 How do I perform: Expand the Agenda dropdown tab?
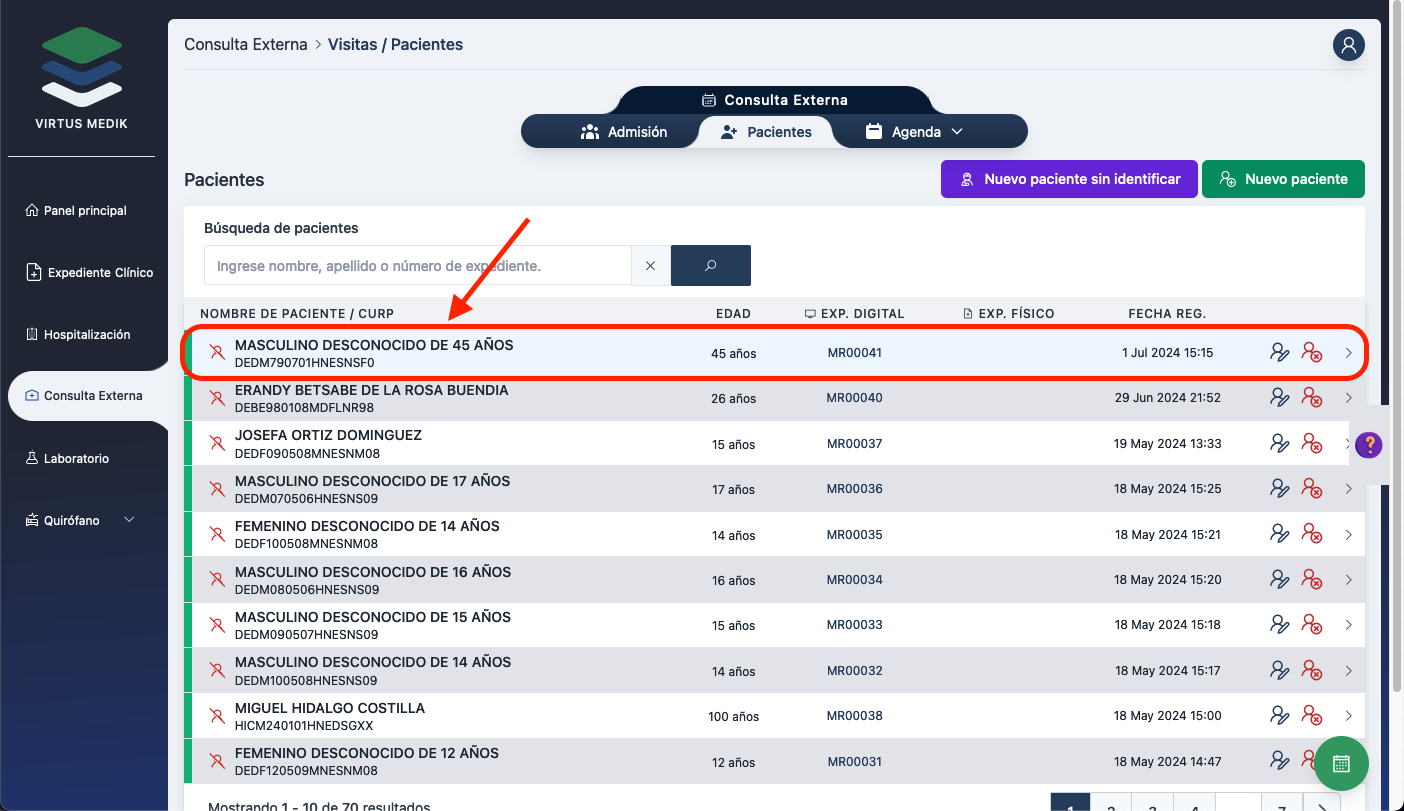point(914,132)
